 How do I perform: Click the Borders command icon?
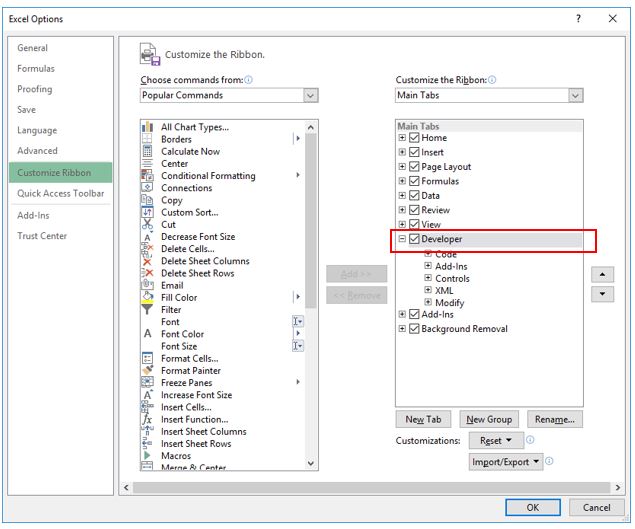click(x=147, y=139)
